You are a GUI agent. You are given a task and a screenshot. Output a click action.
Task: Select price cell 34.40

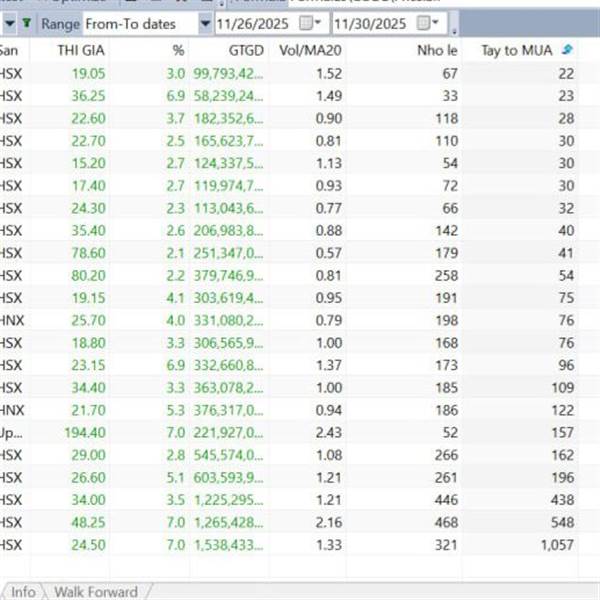(88, 388)
